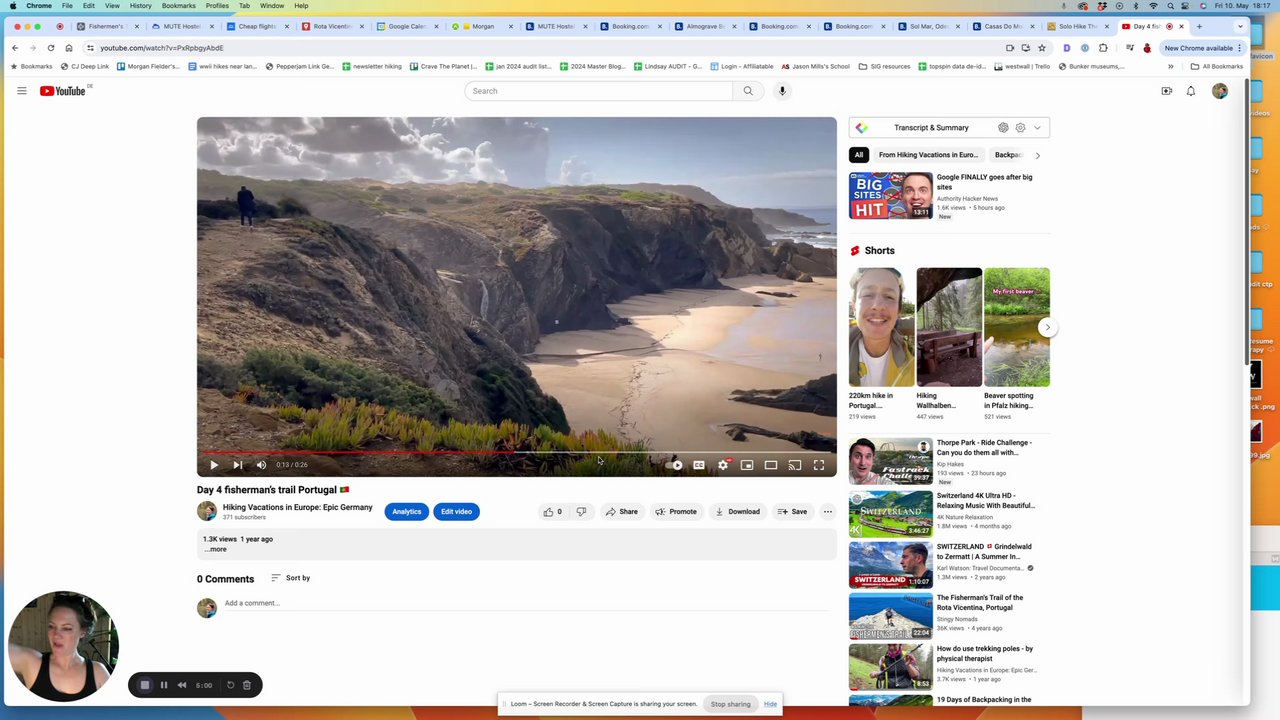Toggle closed captions in the player
Viewport: 1280px width, 720px height.
pos(699,465)
